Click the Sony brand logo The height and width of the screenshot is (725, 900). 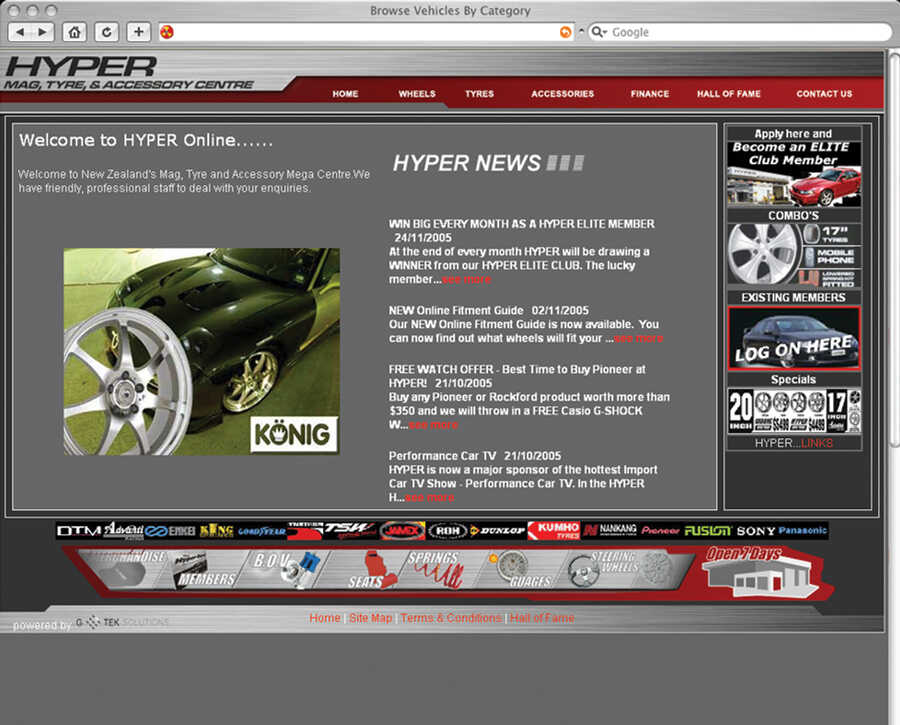[x=755, y=531]
